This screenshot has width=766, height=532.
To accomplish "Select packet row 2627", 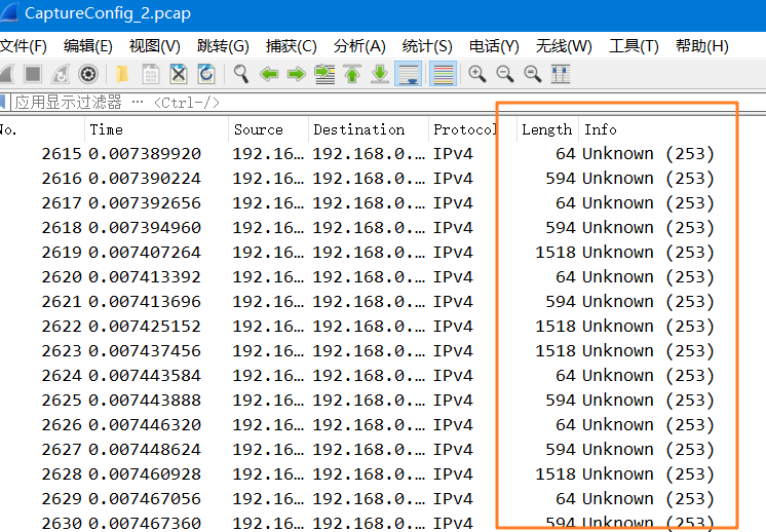I will coord(383,449).
